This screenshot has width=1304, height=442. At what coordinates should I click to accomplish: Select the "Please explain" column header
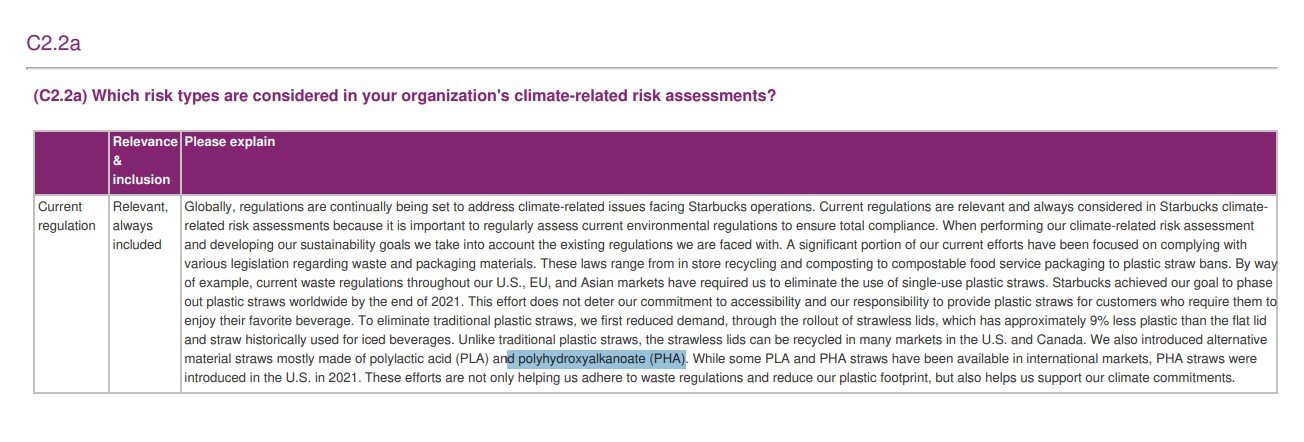pyautogui.click(x=229, y=142)
